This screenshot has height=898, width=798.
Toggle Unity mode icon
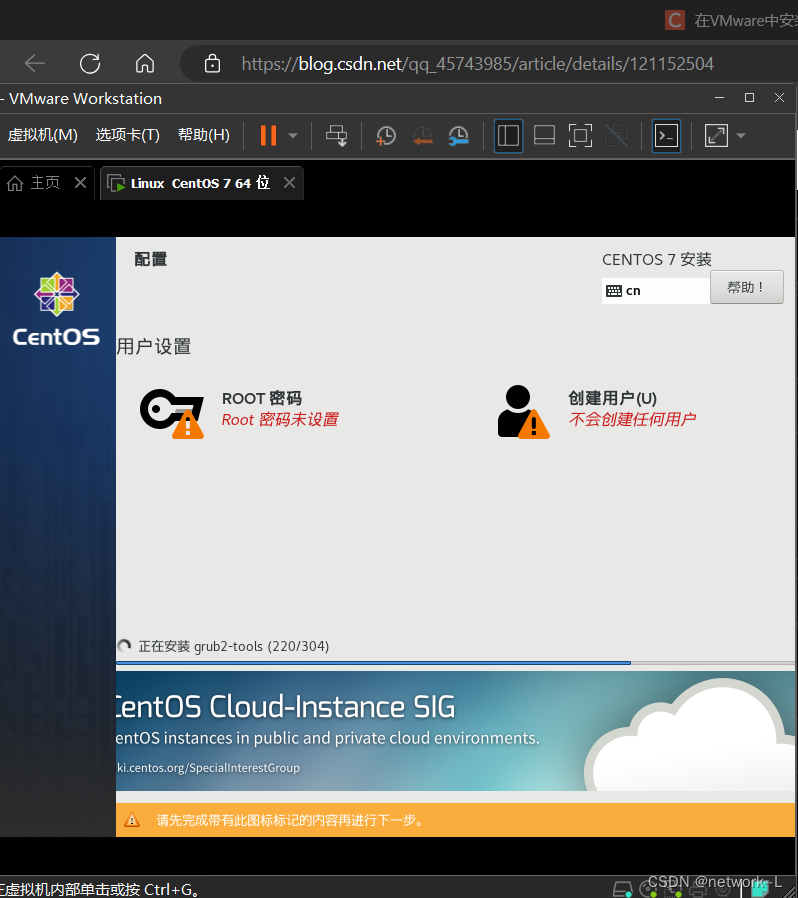click(x=616, y=136)
